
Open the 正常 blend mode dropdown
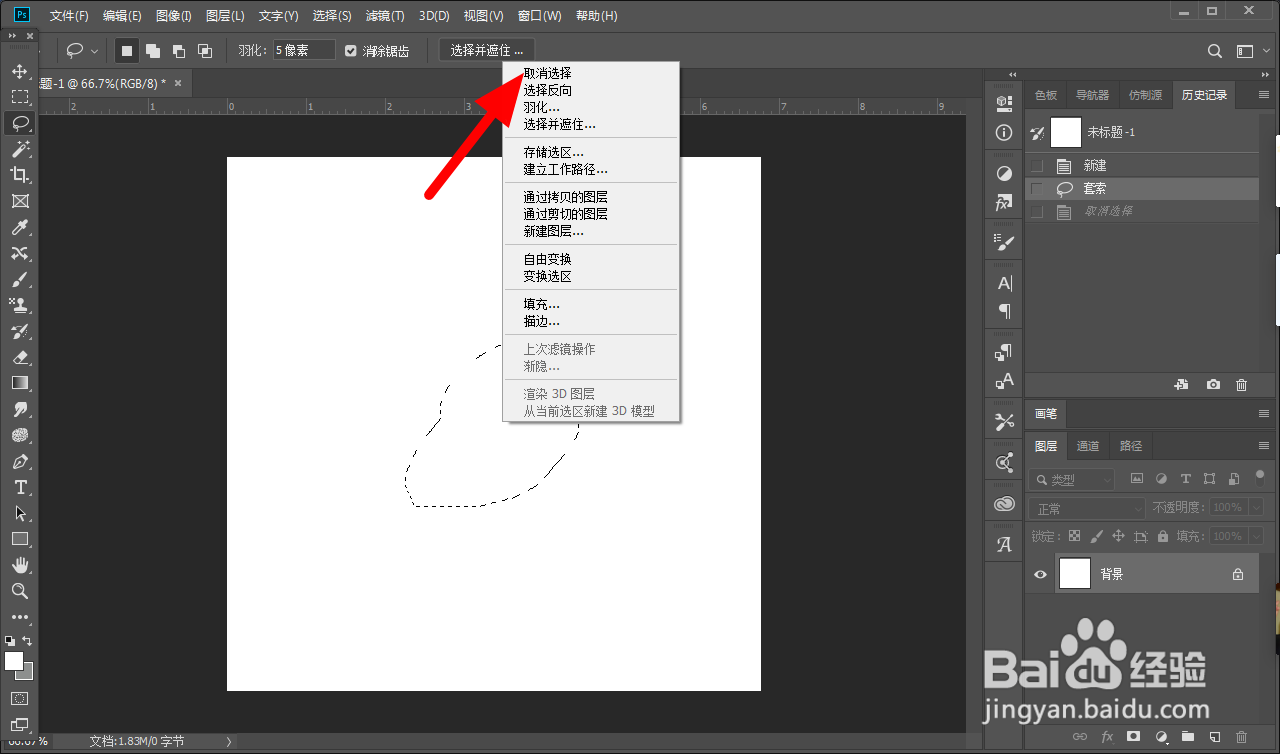pyautogui.click(x=1085, y=509)
